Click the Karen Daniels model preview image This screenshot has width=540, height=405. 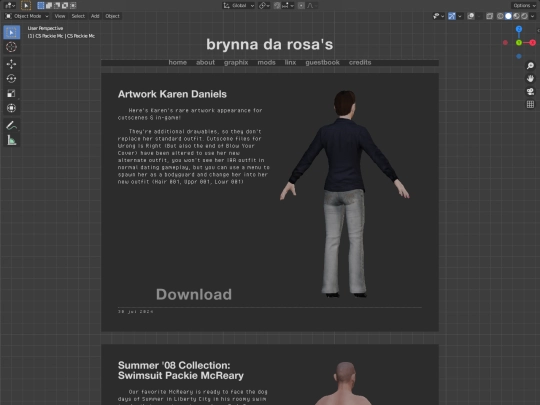[x=344, y=193]
